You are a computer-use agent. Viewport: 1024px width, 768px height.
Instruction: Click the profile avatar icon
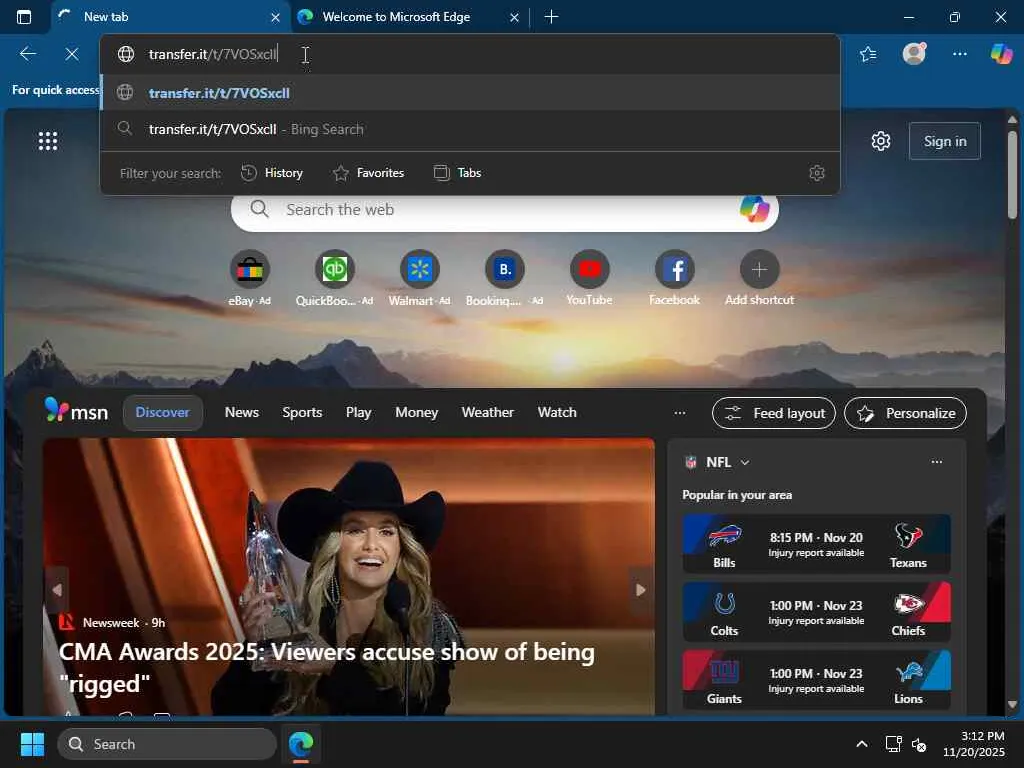click(x=914, y=54)
